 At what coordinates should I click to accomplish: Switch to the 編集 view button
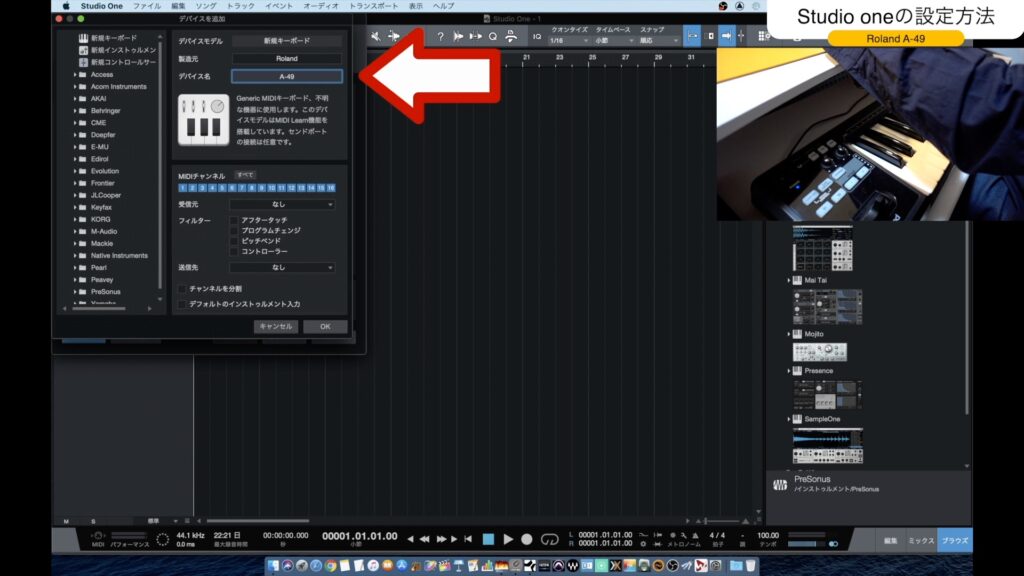click(890, 541)
